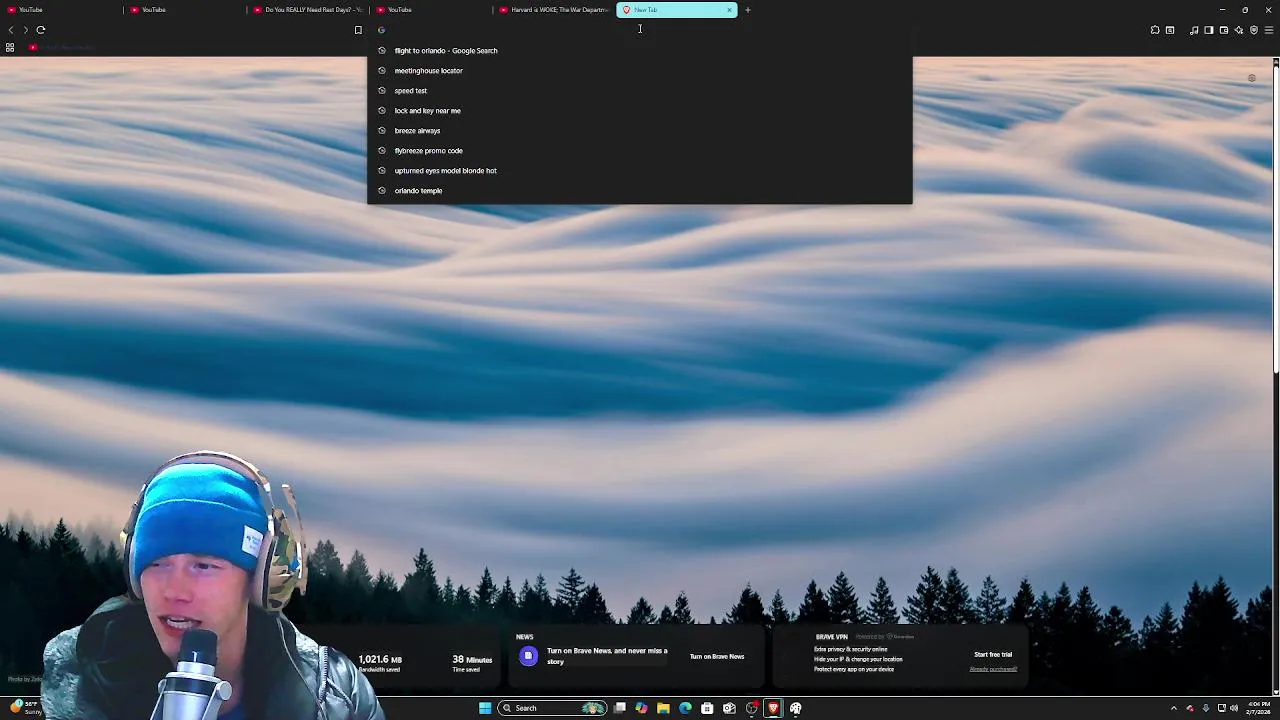Open the Brave playlist music icon
1280x720 pixels.
(x=1194, y=30)
